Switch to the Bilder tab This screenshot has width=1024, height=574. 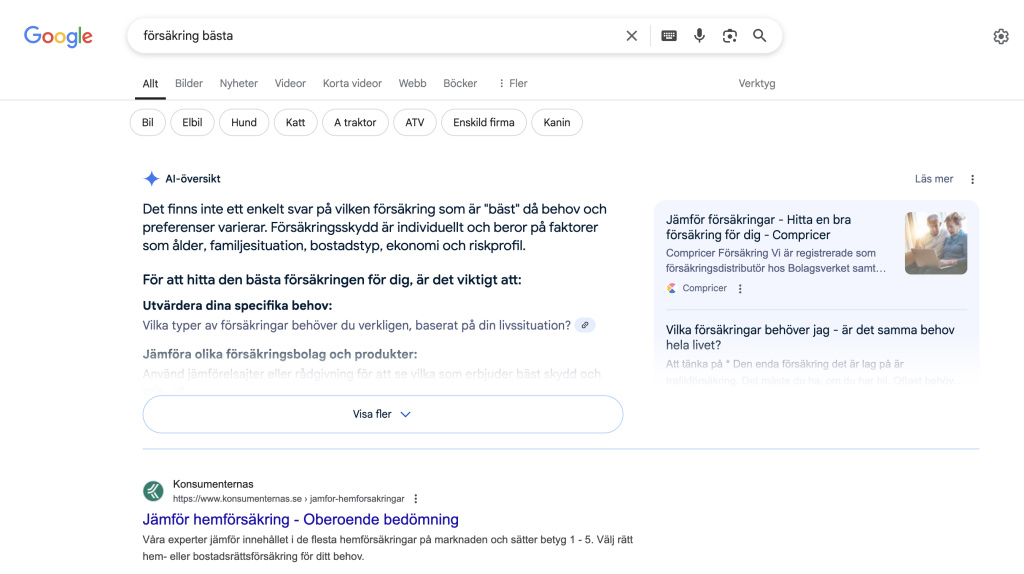pos(189,84)
